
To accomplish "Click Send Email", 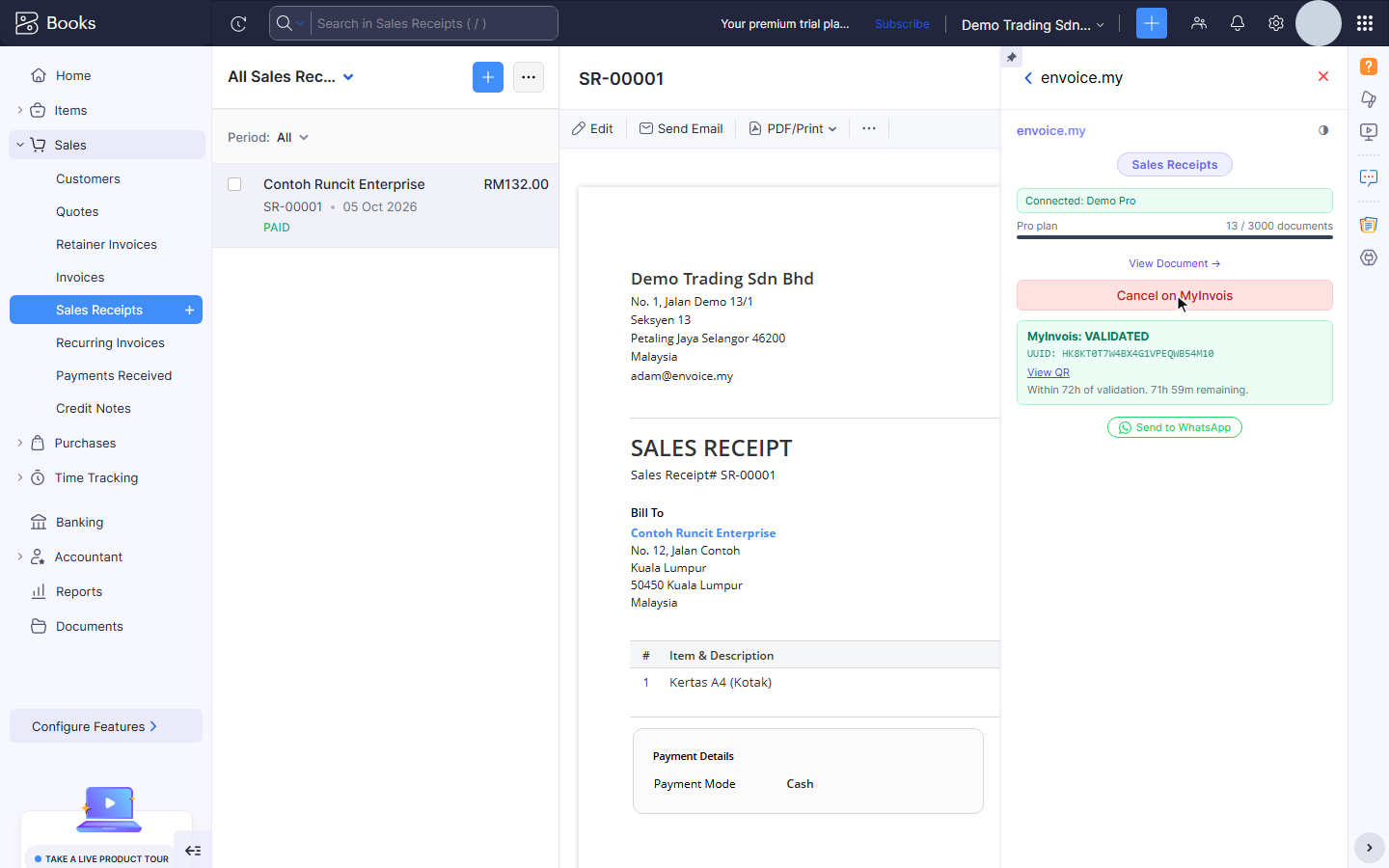I will coord(681,128).
